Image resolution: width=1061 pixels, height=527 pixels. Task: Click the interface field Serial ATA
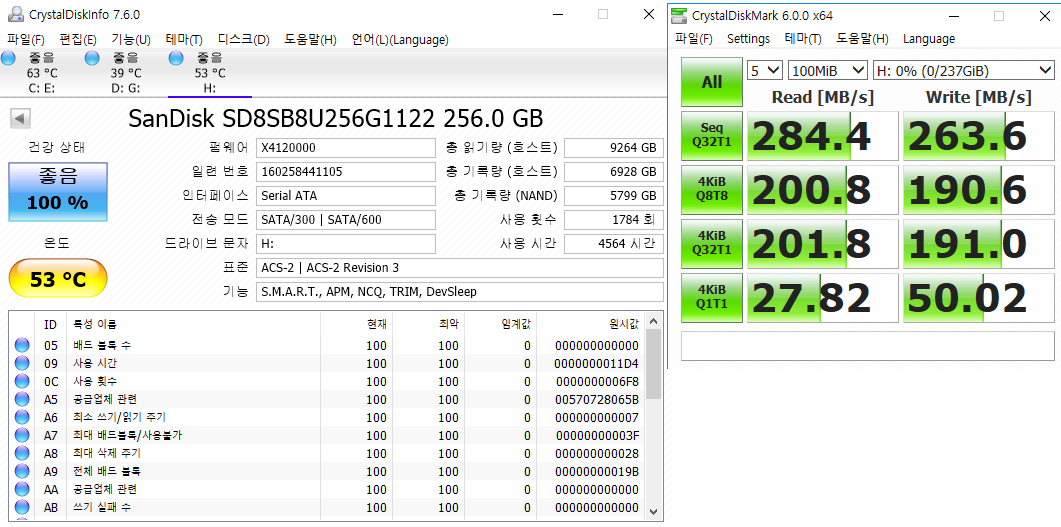click(x=346, y=196)
